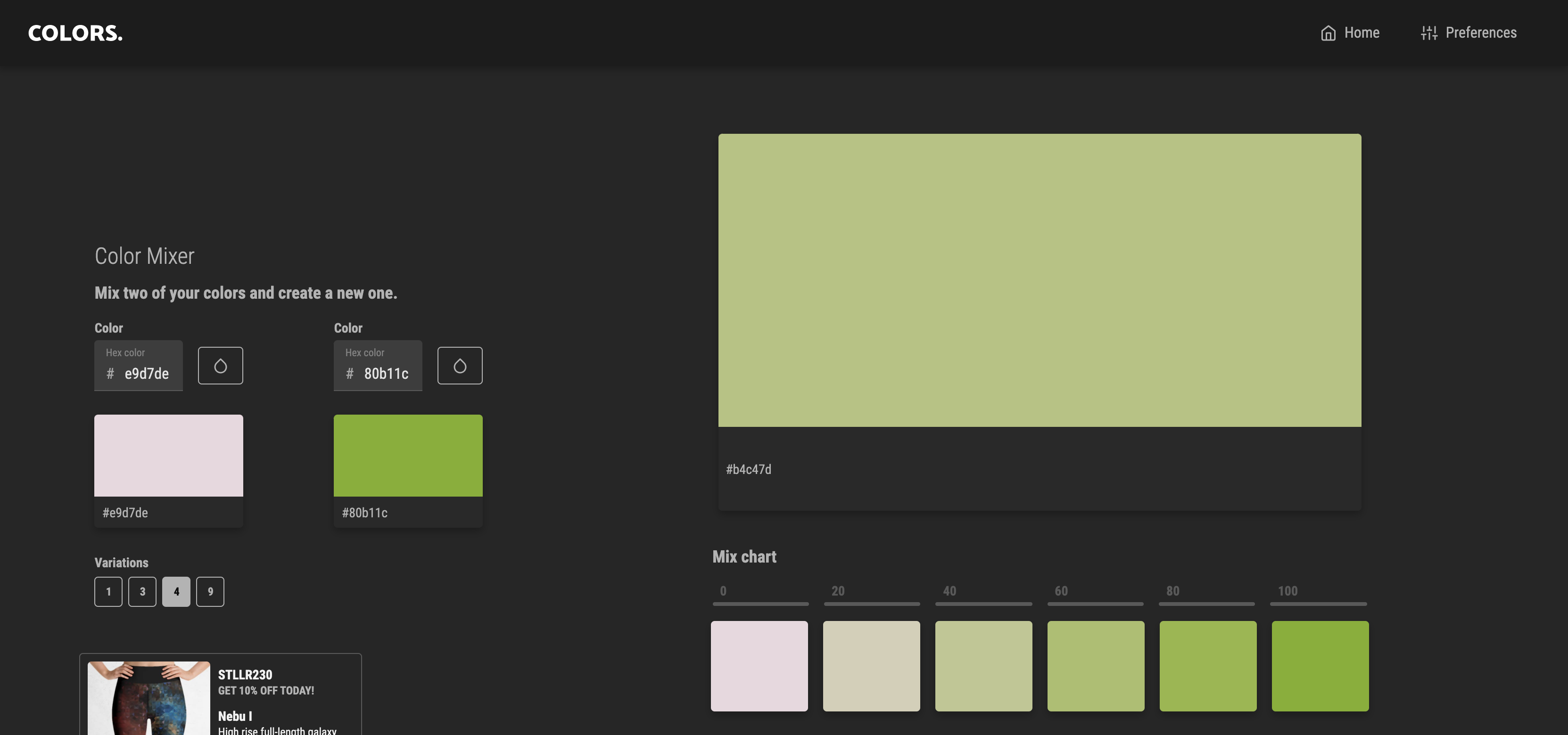The width and height of the screenshot is (1568, 735).
Task: Click the large mixed #b4c47d swatch
Action: click(1039, 280)
